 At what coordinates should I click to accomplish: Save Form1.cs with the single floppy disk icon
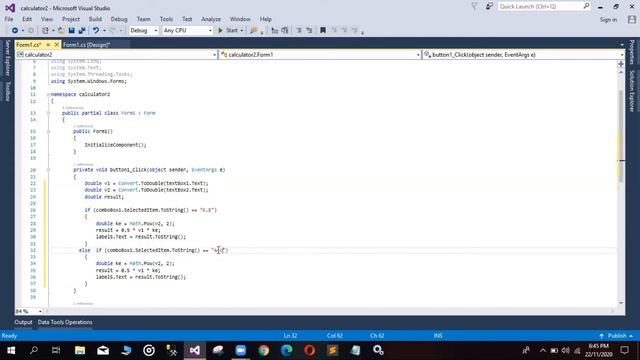[71, 31]
